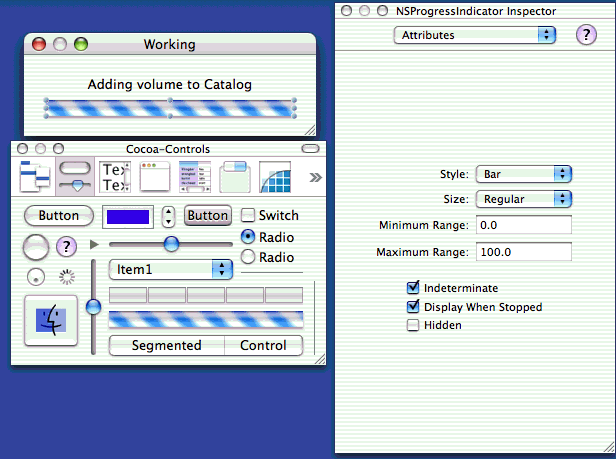Click the square bevel Button
This screenshot has height=459, width=616.
pyautogui.click(x=208, y=215)
